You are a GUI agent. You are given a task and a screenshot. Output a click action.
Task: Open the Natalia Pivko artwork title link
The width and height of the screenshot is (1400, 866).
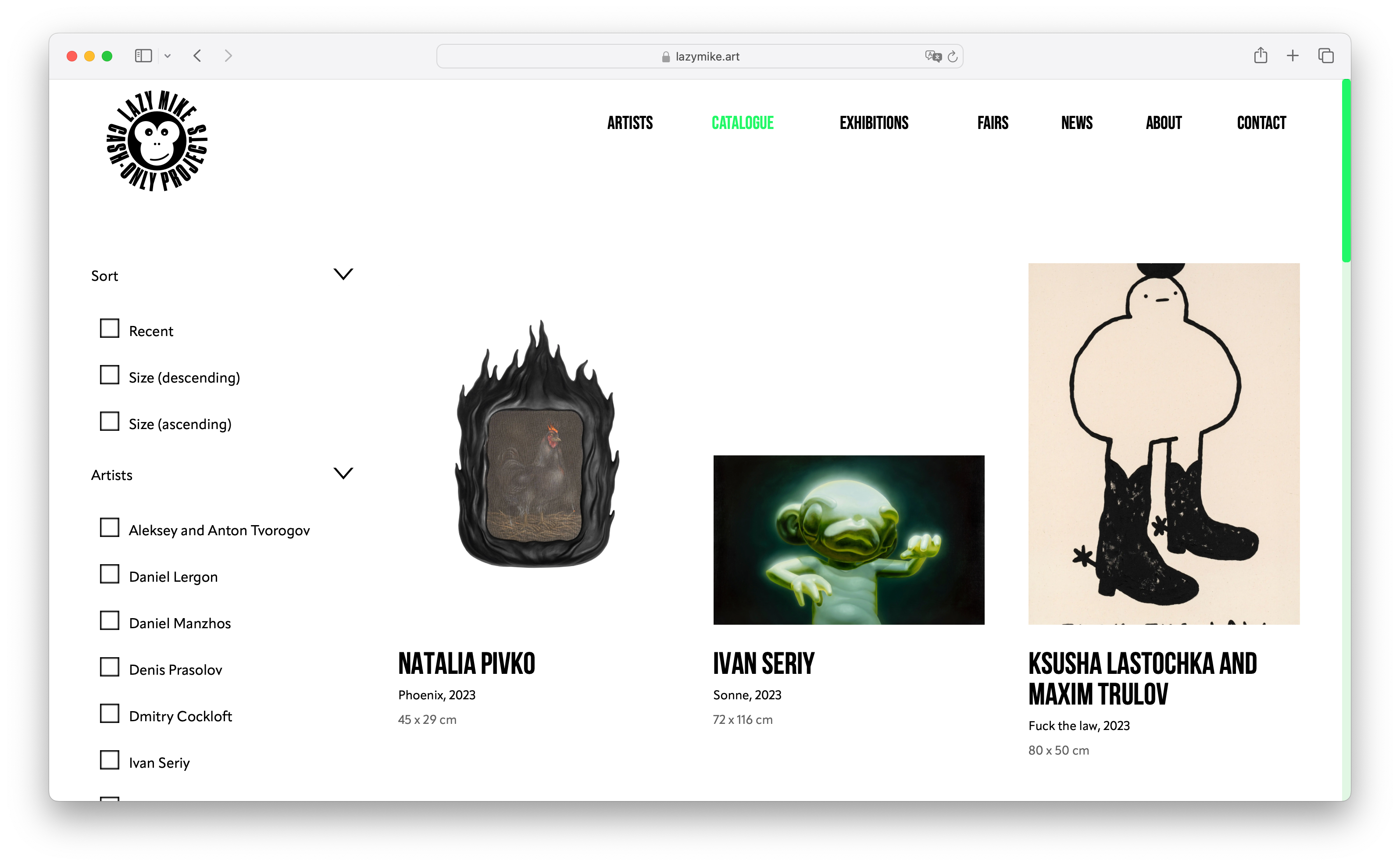(x=467, y=664)
